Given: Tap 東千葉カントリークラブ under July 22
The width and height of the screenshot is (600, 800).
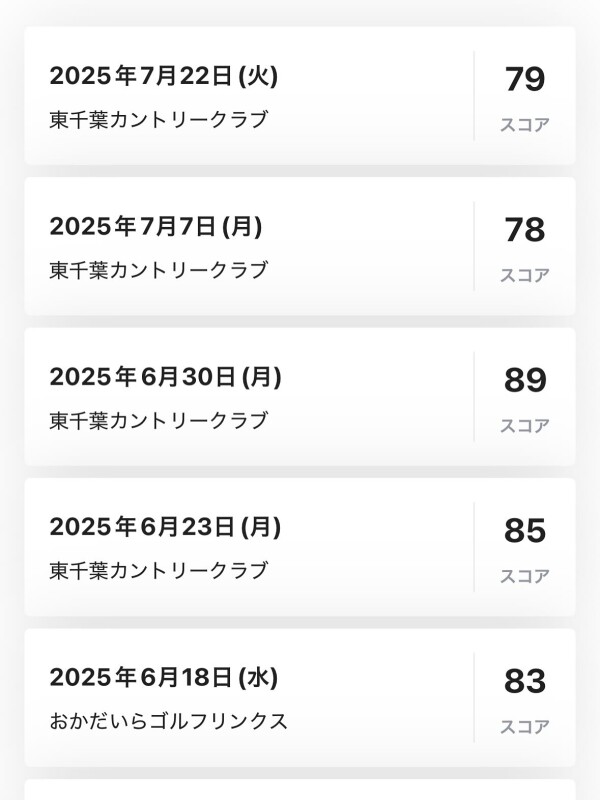Looking at the screenshot, I should (x=159, y=119).
